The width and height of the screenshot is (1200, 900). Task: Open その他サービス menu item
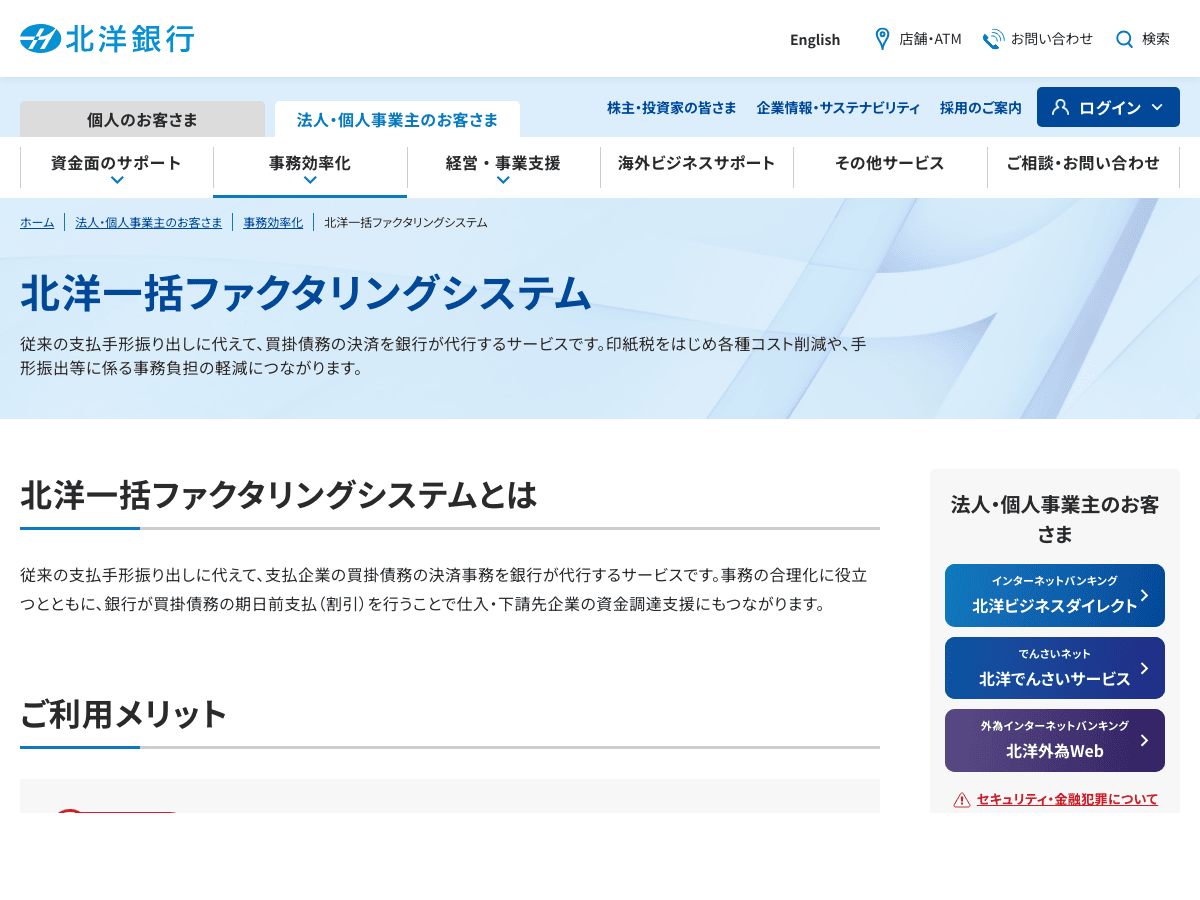point(890,163)
